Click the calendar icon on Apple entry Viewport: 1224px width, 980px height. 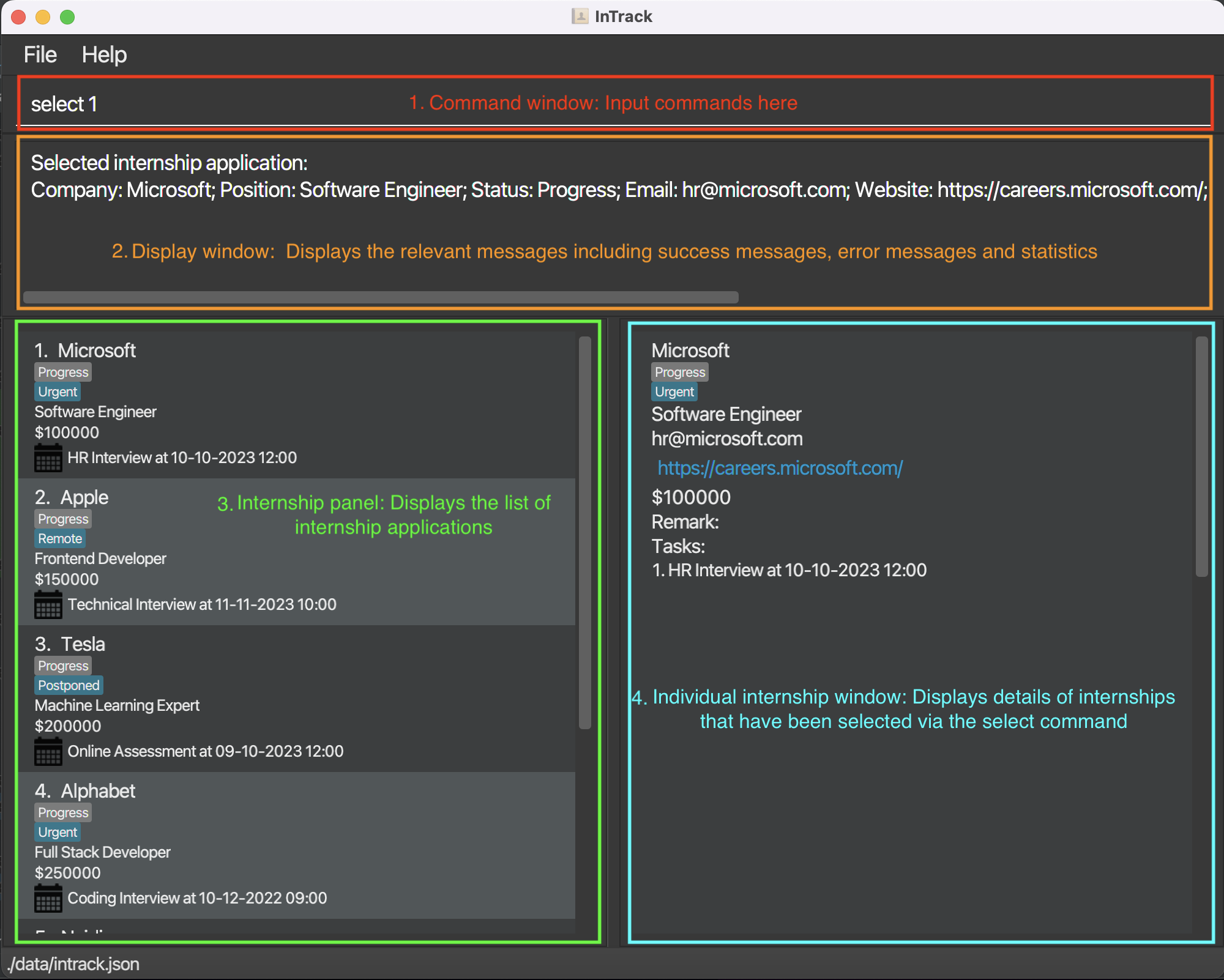pos(47,603)
